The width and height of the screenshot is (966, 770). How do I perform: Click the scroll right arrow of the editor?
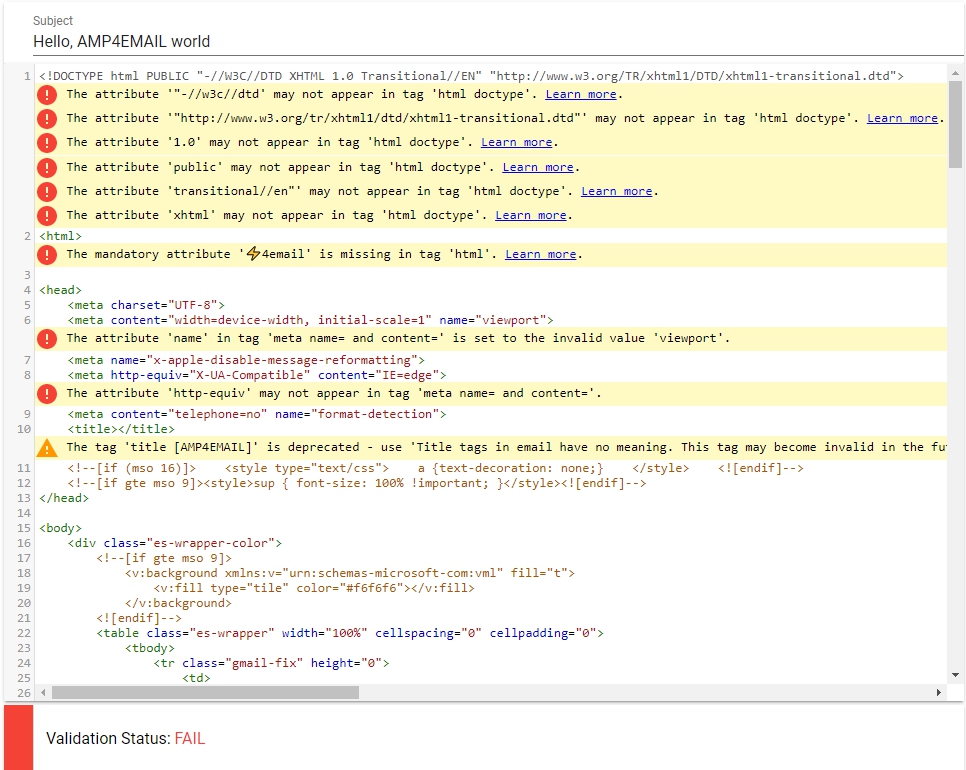tap(939, 692)
